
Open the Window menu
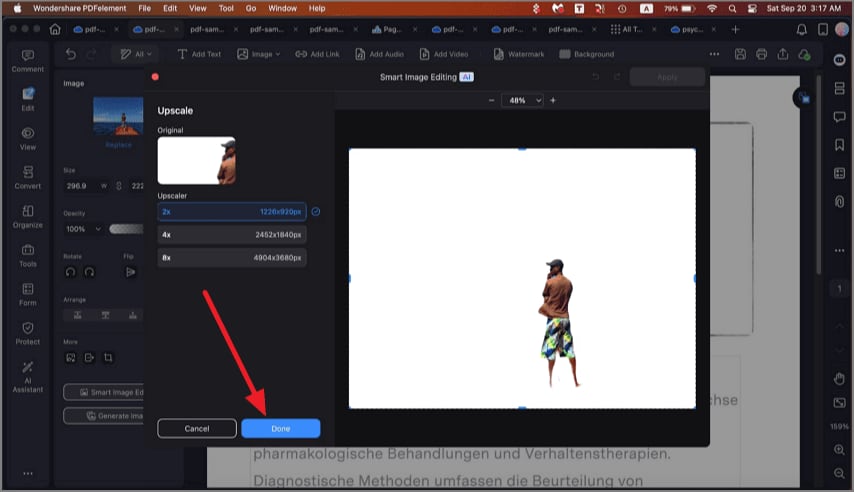pos(282,8)
